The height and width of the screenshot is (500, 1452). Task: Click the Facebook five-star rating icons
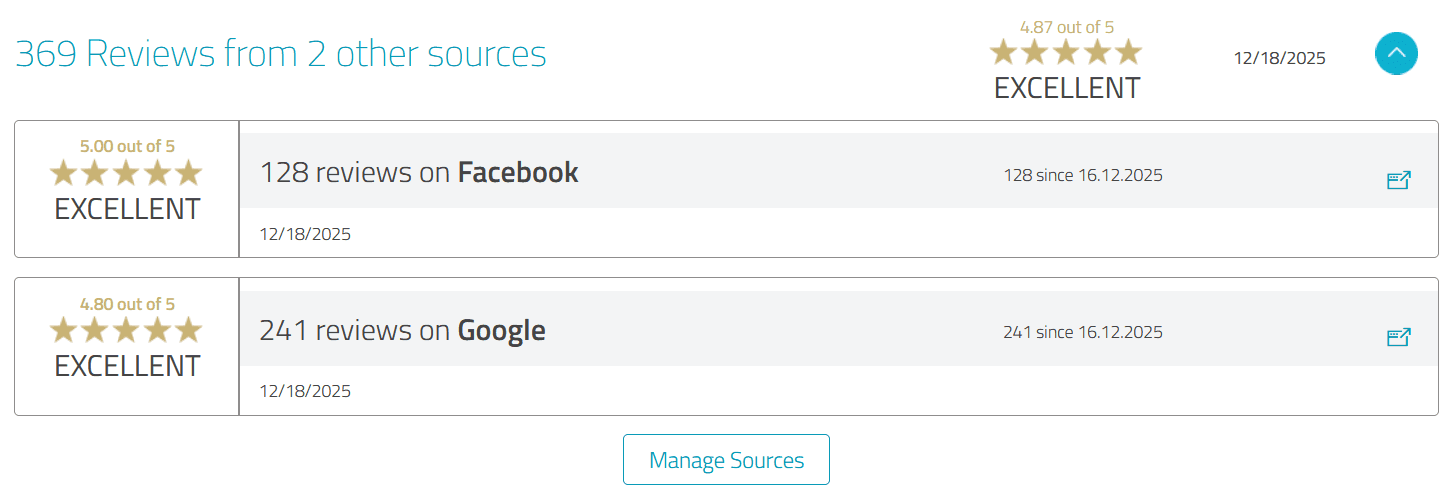tap(126, 174)
